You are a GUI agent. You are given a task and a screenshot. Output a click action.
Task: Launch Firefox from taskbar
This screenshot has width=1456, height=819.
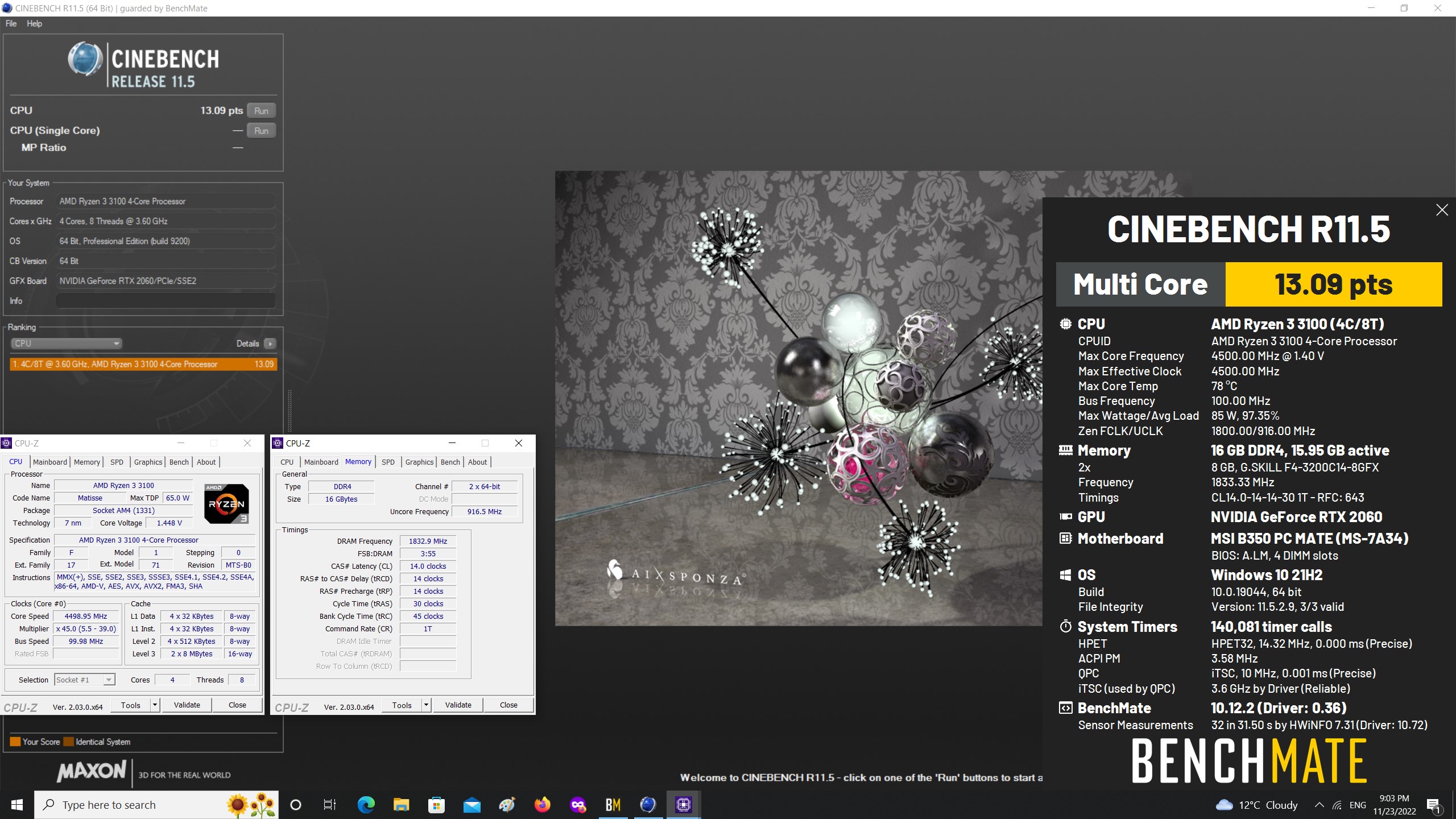click(542, 805)
